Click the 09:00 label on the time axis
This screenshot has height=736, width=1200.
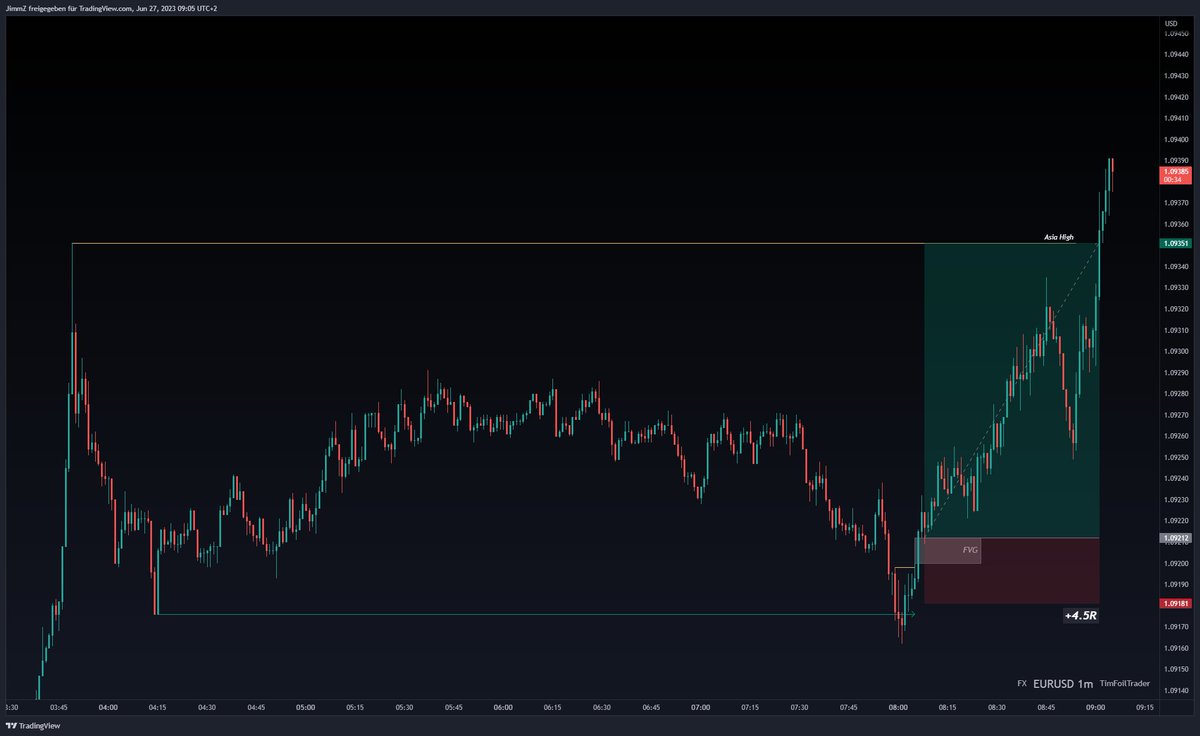[x=1097, y=705]
